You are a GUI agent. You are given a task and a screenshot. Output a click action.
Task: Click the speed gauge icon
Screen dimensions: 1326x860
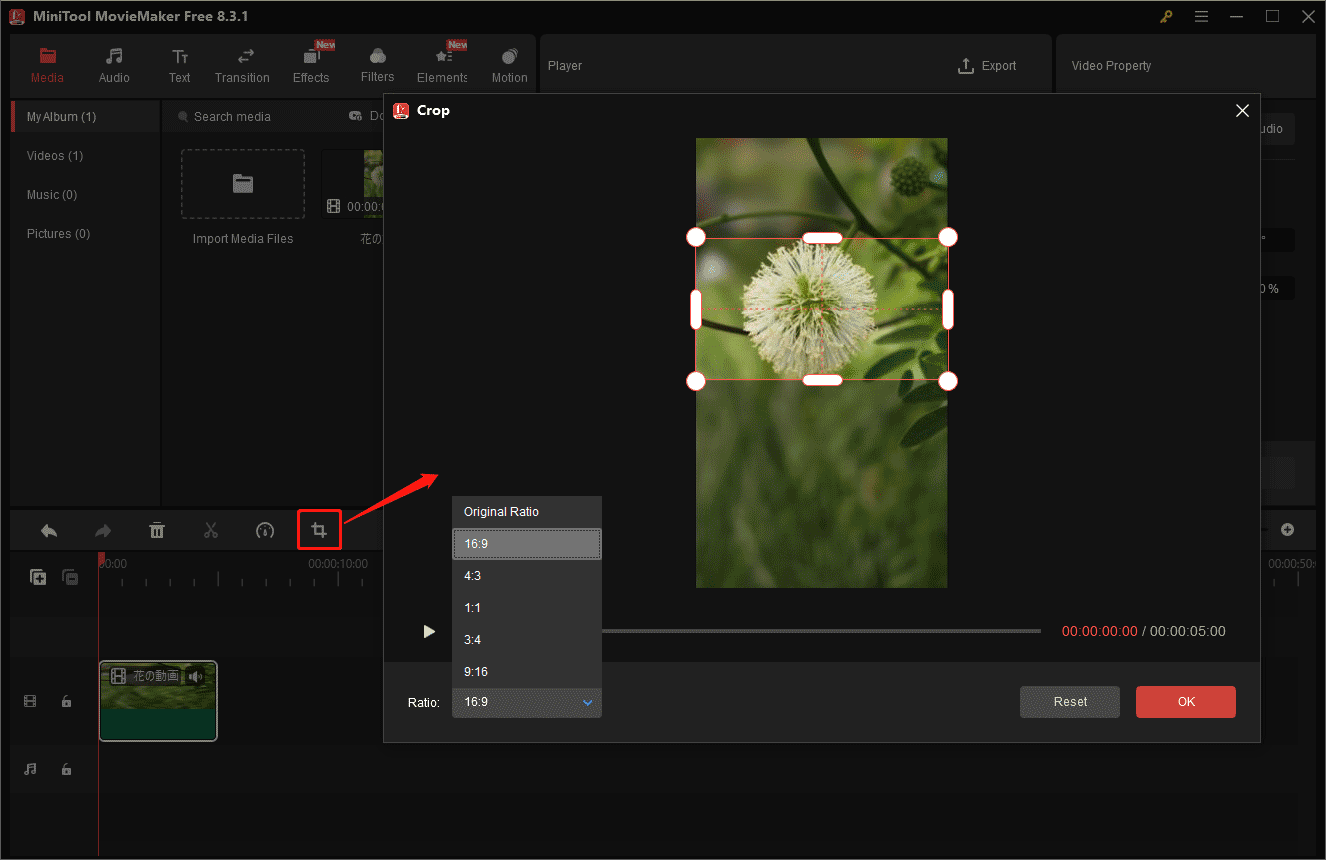[x=265, y=530]
